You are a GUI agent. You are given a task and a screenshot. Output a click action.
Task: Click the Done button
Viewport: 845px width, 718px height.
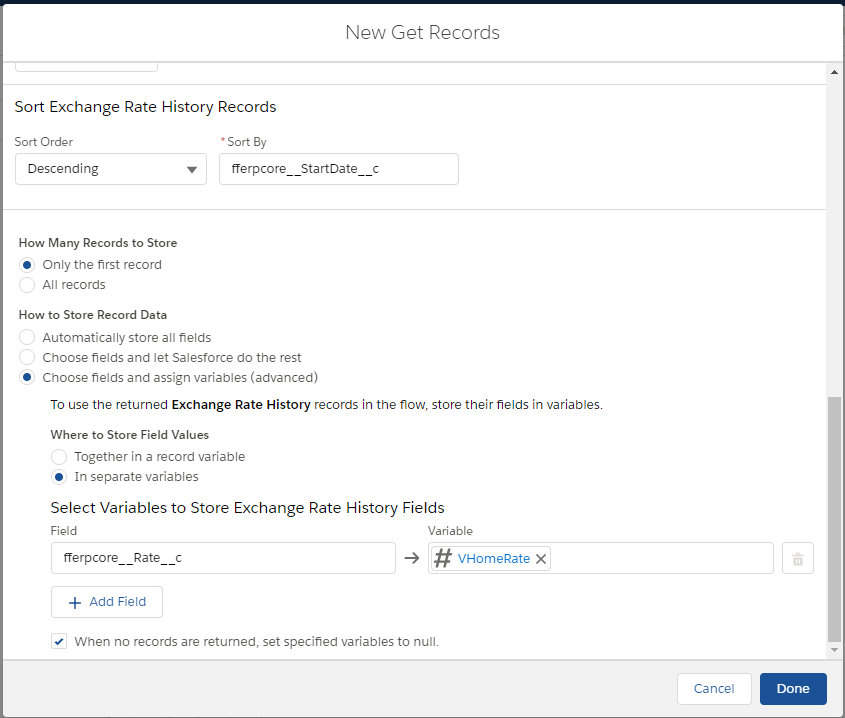pos(792,689)
